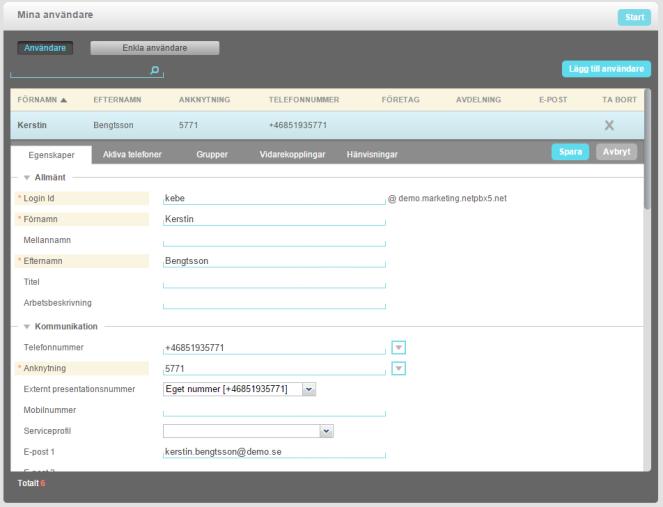Click the Arbetsbeskrivning input field
The image size is (663, 507).
tap(274, 303)
